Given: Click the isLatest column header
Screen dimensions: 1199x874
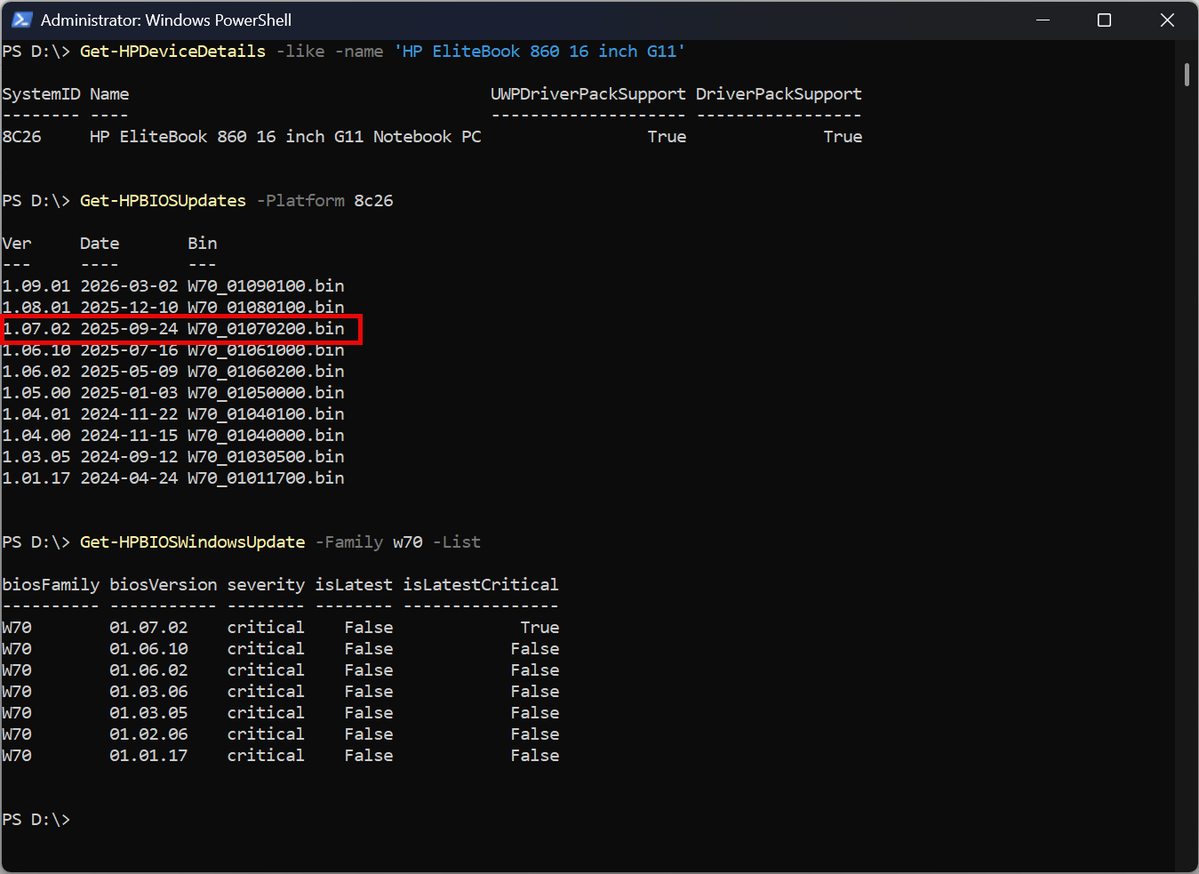Looking at the screenshot, I should 354,585.
